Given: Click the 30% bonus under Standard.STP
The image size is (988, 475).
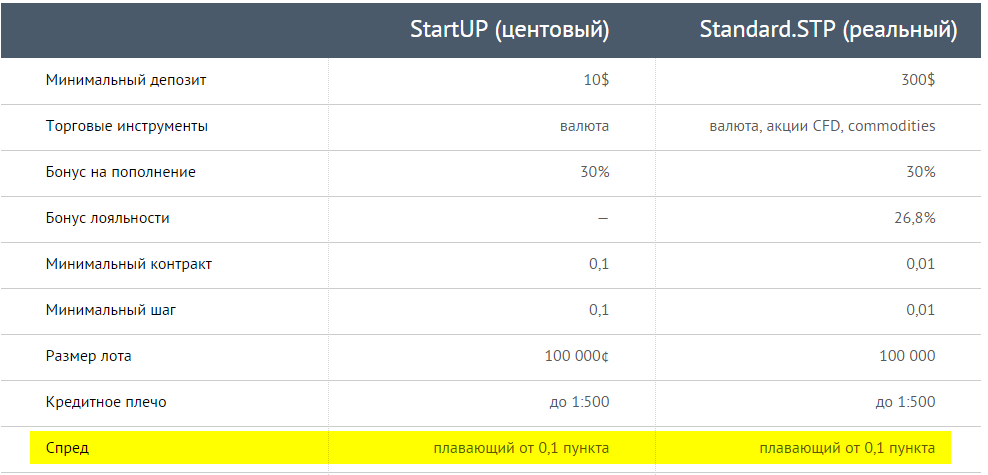Looking at the screenshot, I should coord(922,172).
